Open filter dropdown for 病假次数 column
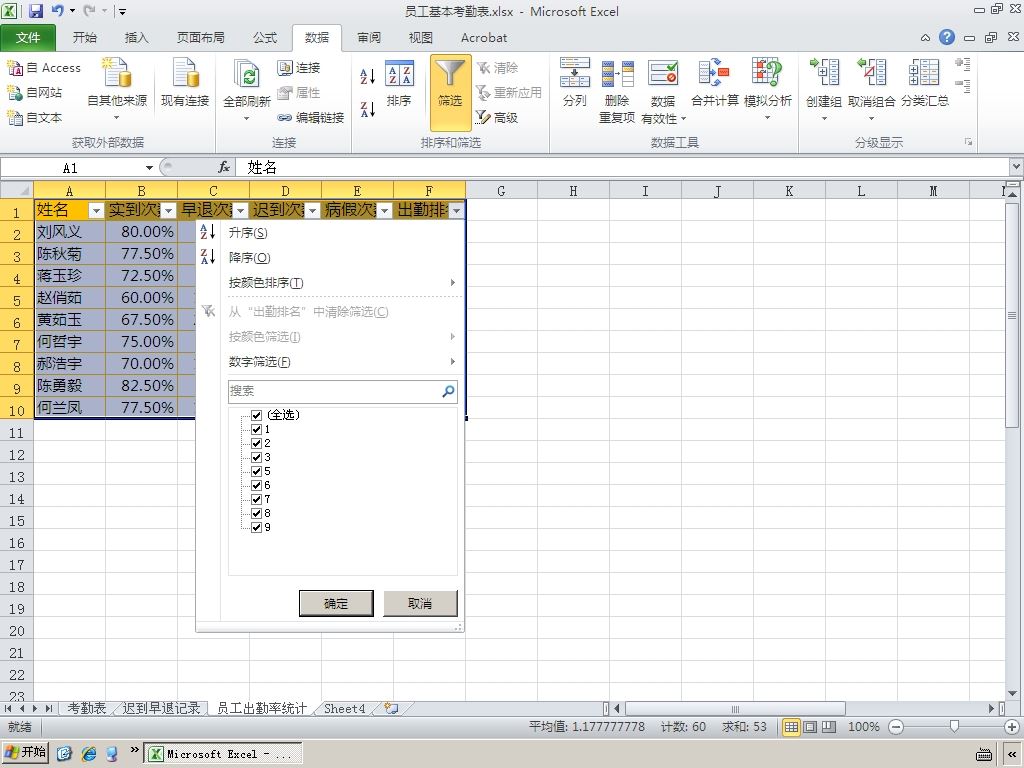 385,210
